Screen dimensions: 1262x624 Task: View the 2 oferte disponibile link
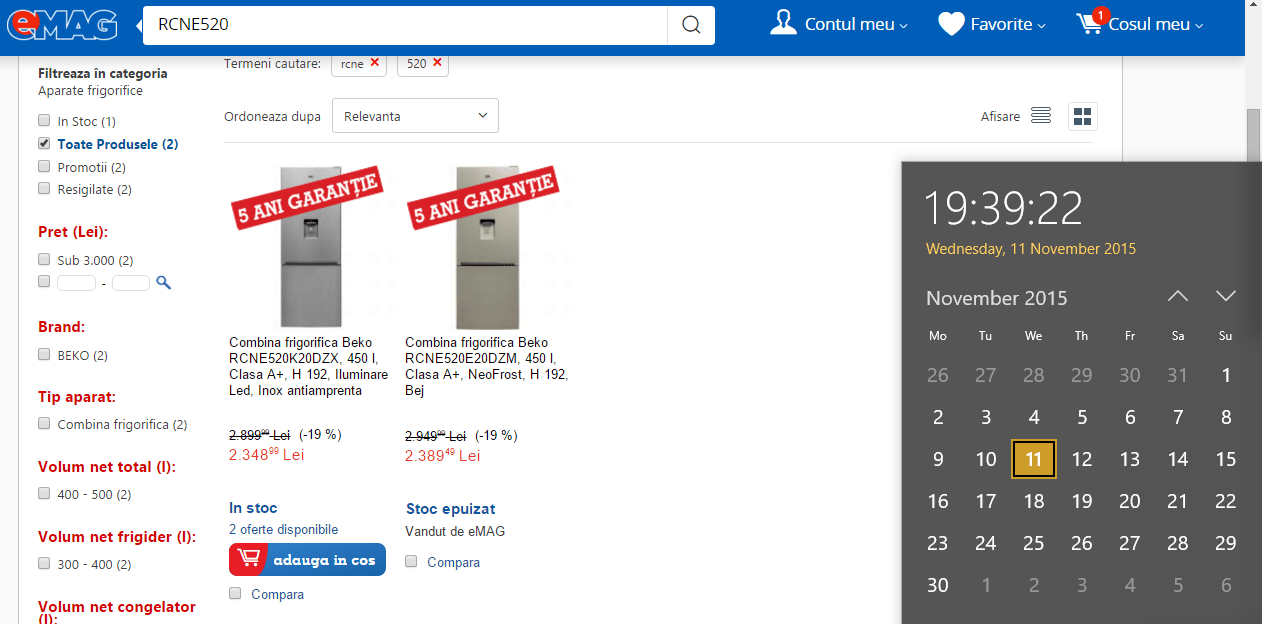tap(284, 529)
